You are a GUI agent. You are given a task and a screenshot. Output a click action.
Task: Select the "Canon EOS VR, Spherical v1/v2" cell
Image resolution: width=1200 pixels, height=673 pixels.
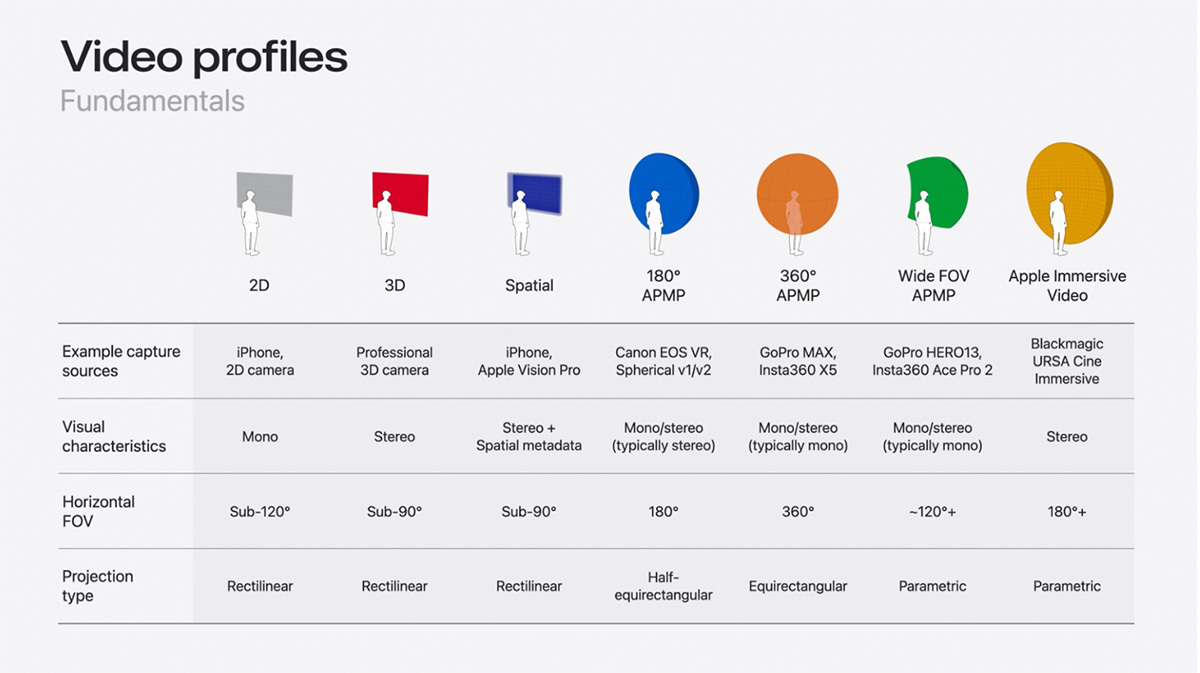pyautogui.click(x=663, y=361)
